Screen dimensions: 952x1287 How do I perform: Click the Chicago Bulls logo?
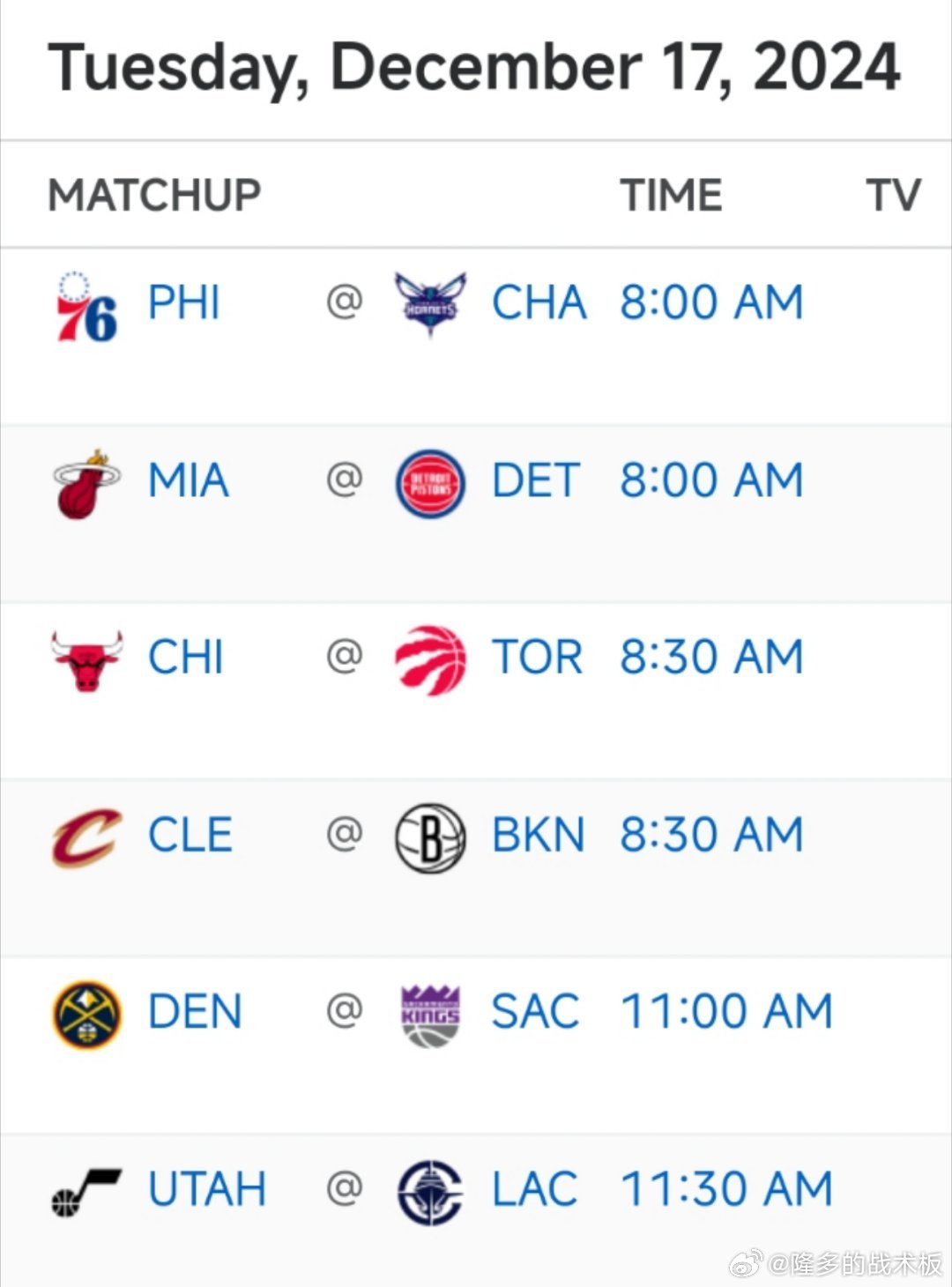tap(86, 660)
